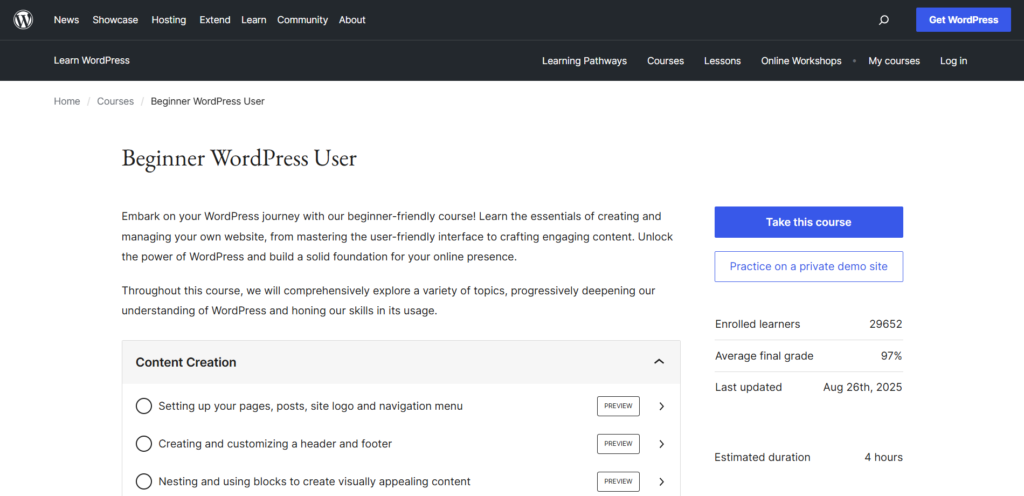1024x496 pixels.
Task: Click Courses in the breadcrumb
Action: tap(115, 101)
